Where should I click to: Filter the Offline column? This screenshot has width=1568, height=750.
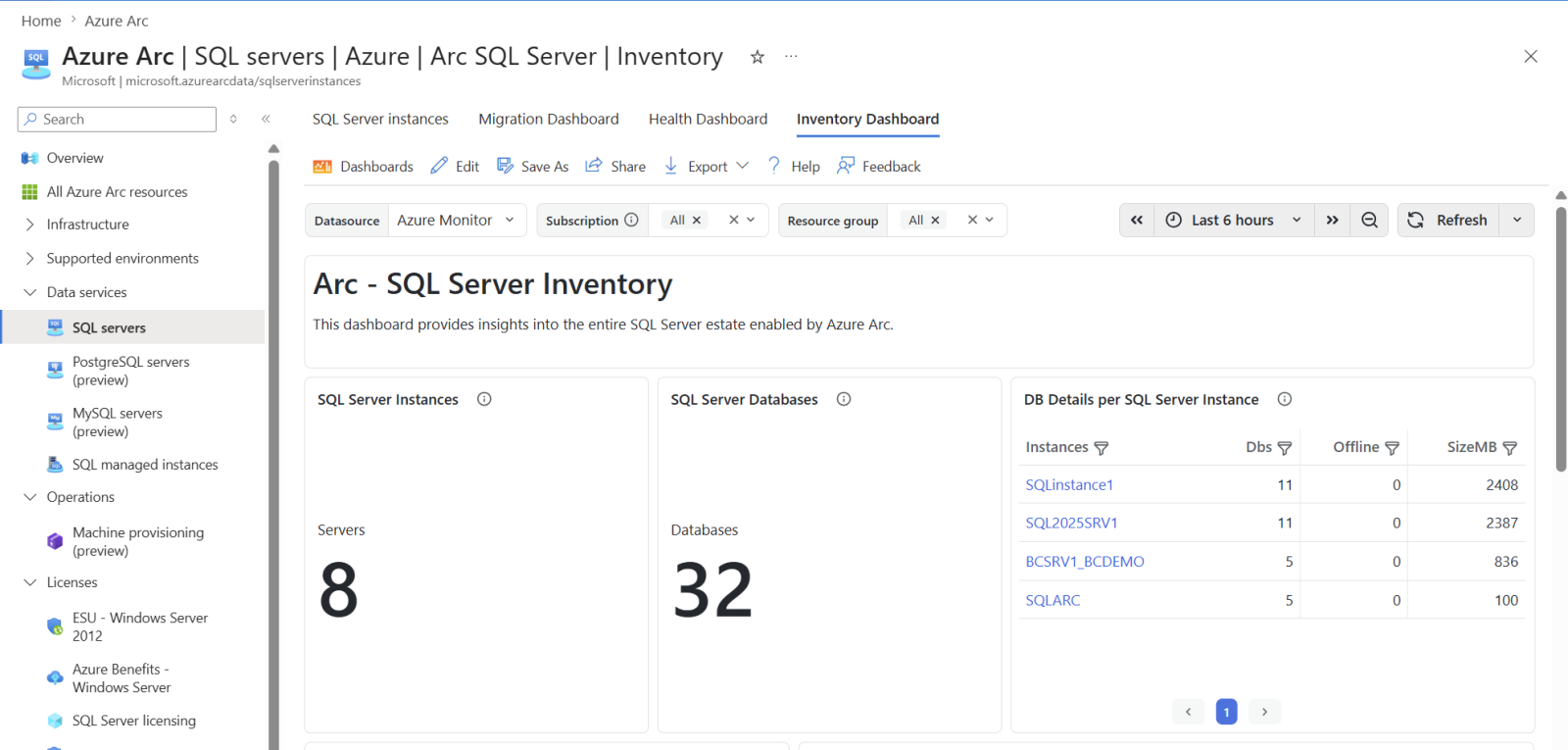coord(1392,448)
